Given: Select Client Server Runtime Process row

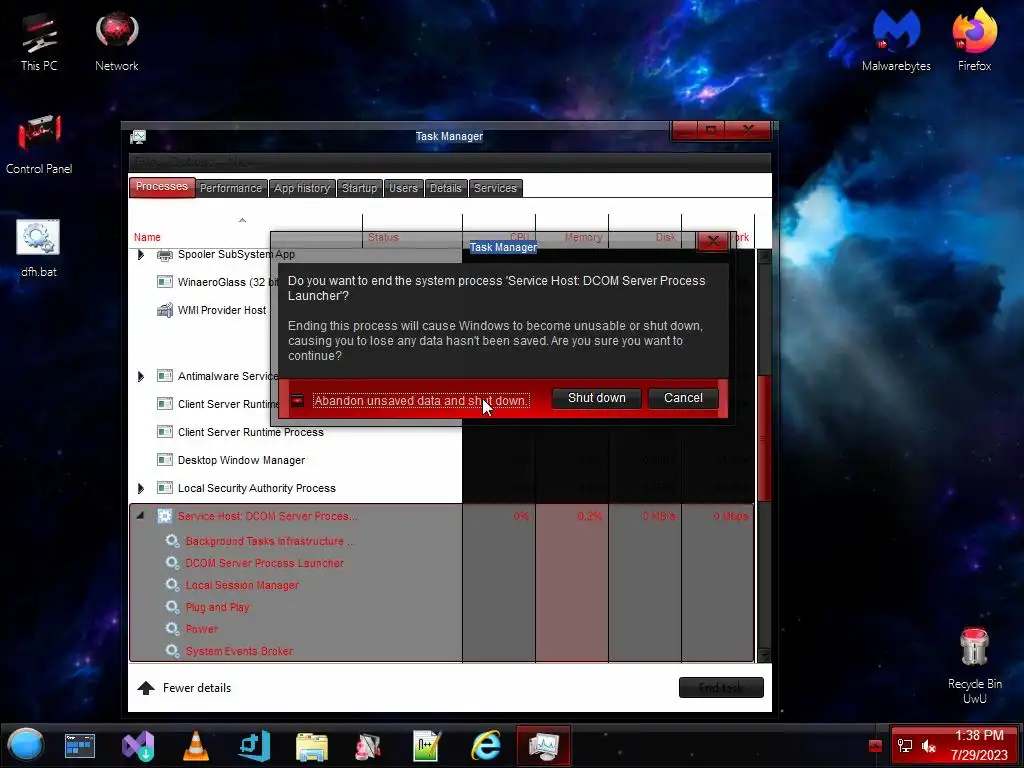Looking at the screenshot, I should click(295, 432).
